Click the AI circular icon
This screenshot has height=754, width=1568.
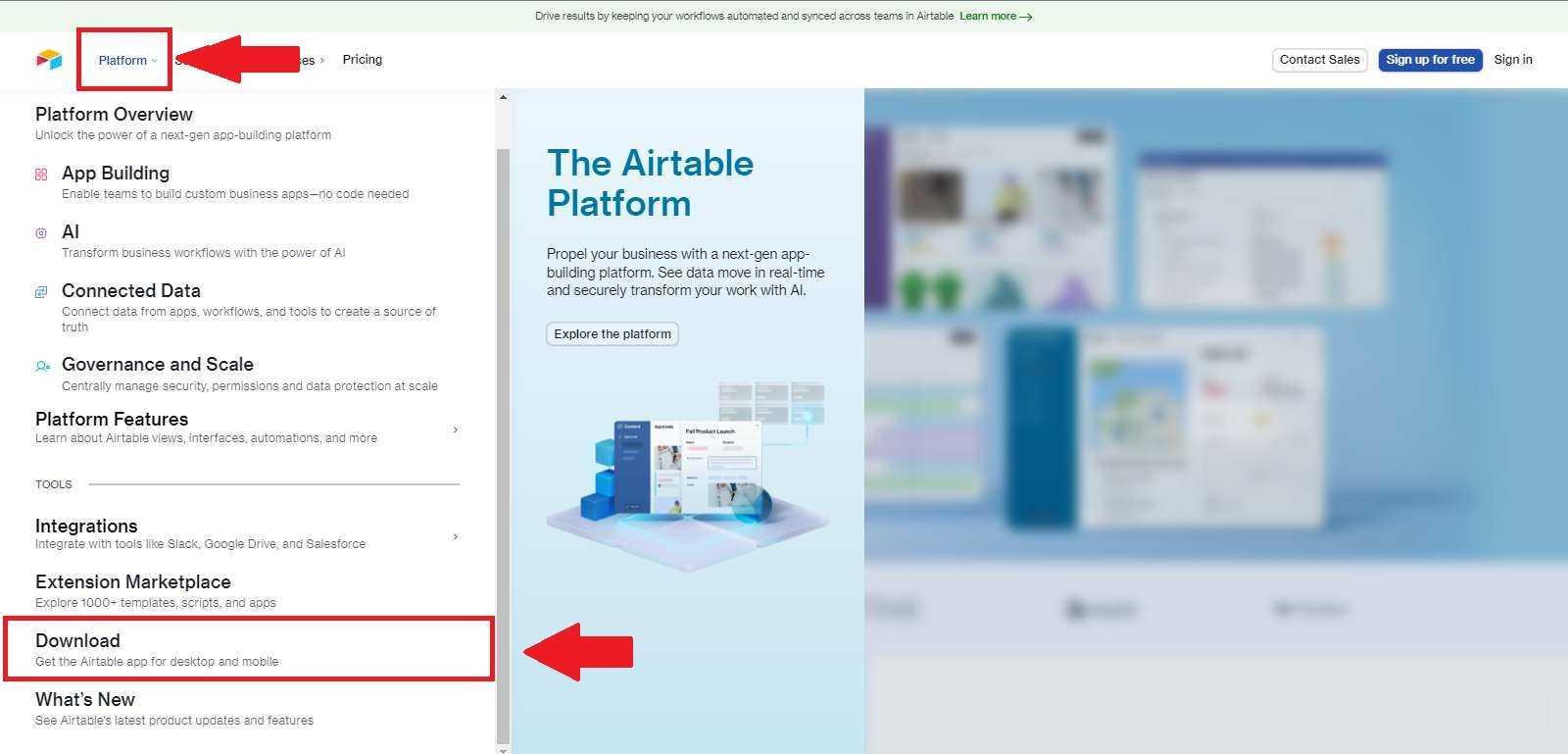pyautogui.click(x=41, y=233)
